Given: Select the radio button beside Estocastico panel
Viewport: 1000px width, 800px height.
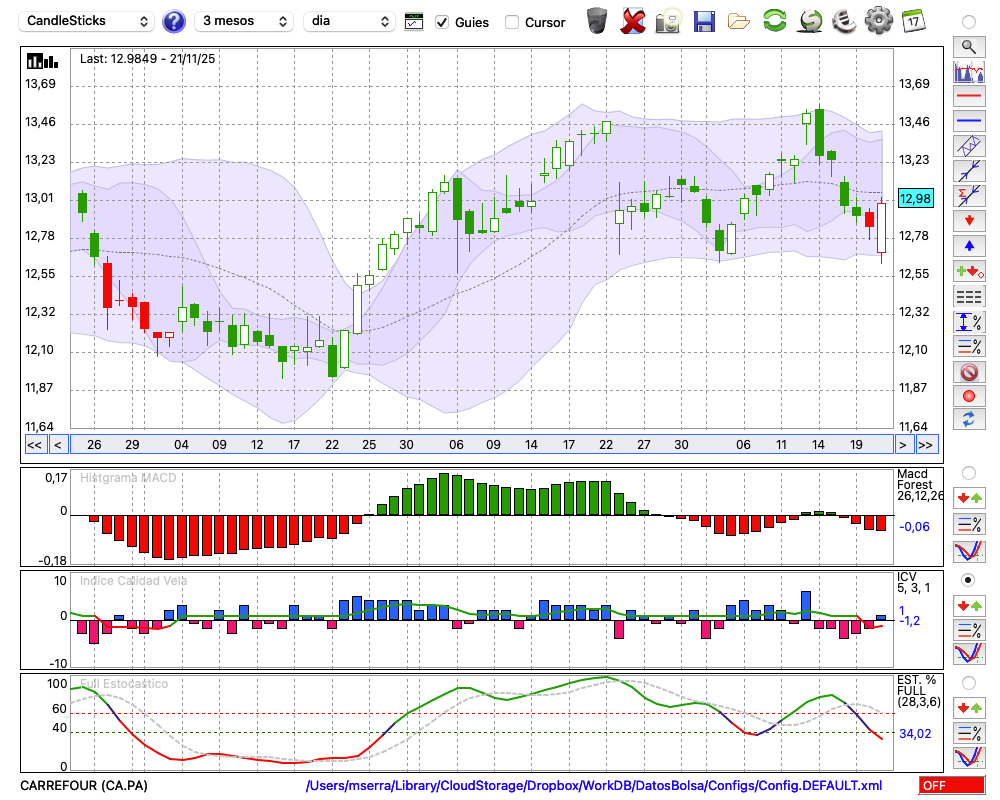Looking at the screenshot, I should 968,682.
